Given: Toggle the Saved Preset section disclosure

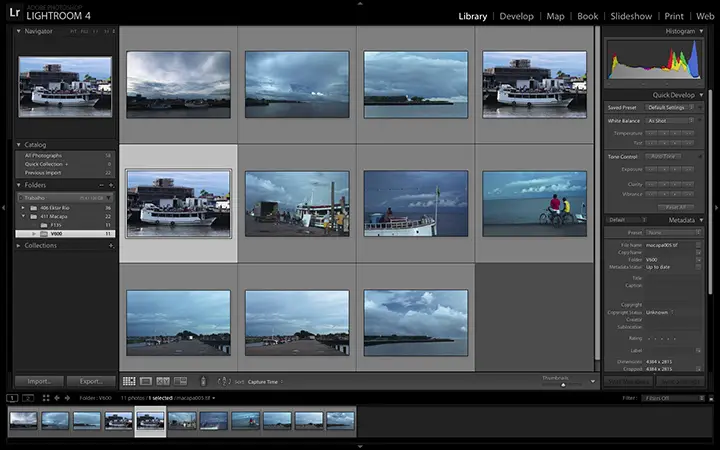Looking at the screenshot, I should (x=700, y=107).
